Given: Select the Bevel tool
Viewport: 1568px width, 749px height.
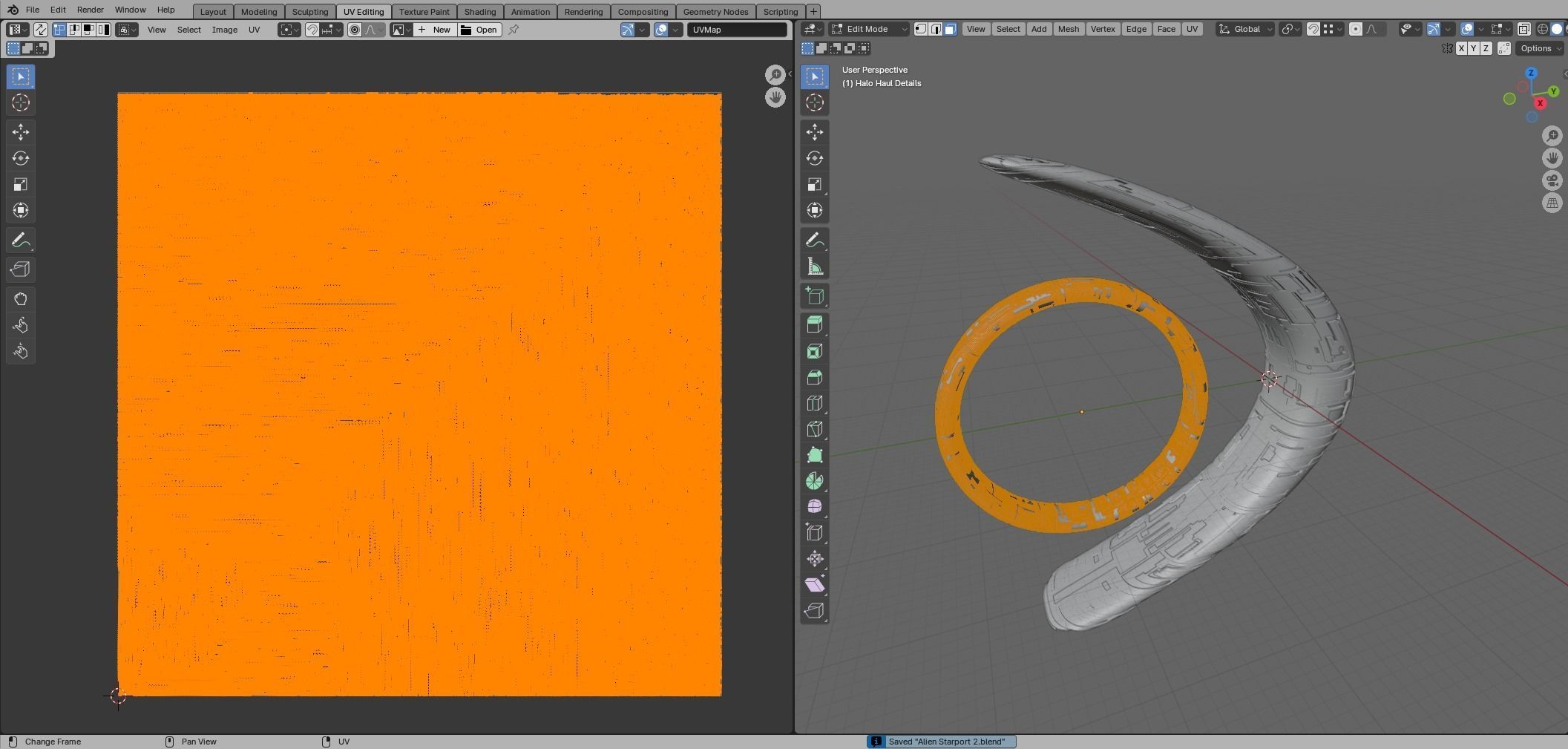Looking at the screenshot, I should 815,377.
